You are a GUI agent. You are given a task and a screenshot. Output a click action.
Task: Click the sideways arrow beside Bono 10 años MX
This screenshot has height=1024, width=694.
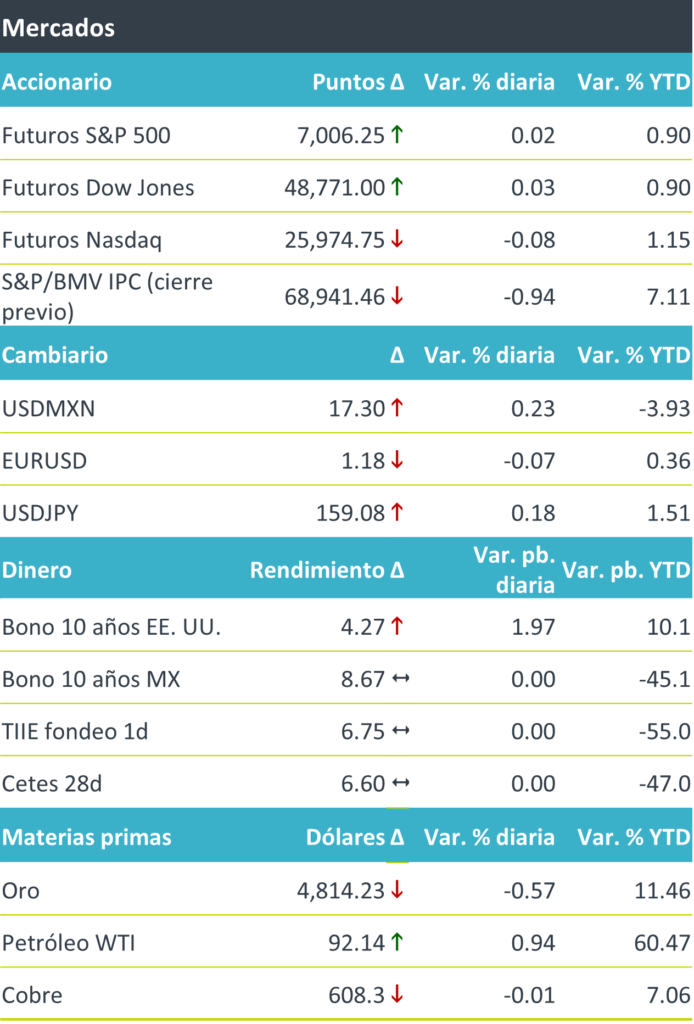click(x=399, y=679)
